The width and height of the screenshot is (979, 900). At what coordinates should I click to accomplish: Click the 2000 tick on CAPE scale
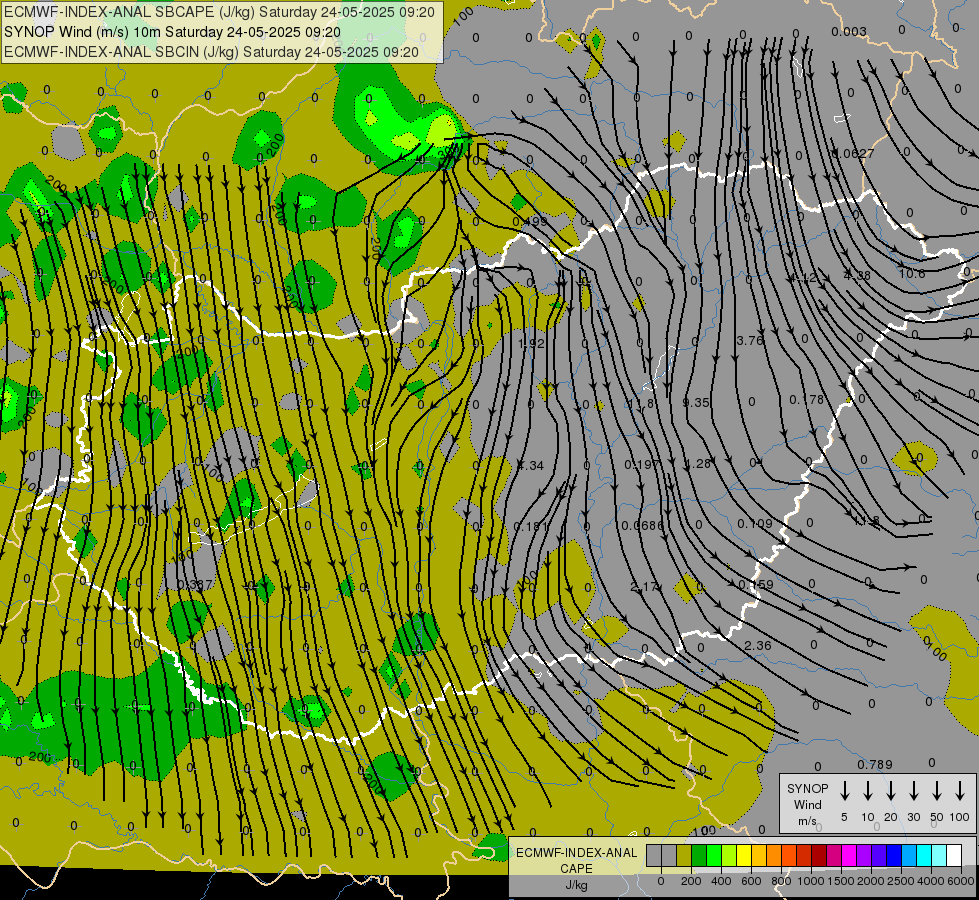coord(871,881)
